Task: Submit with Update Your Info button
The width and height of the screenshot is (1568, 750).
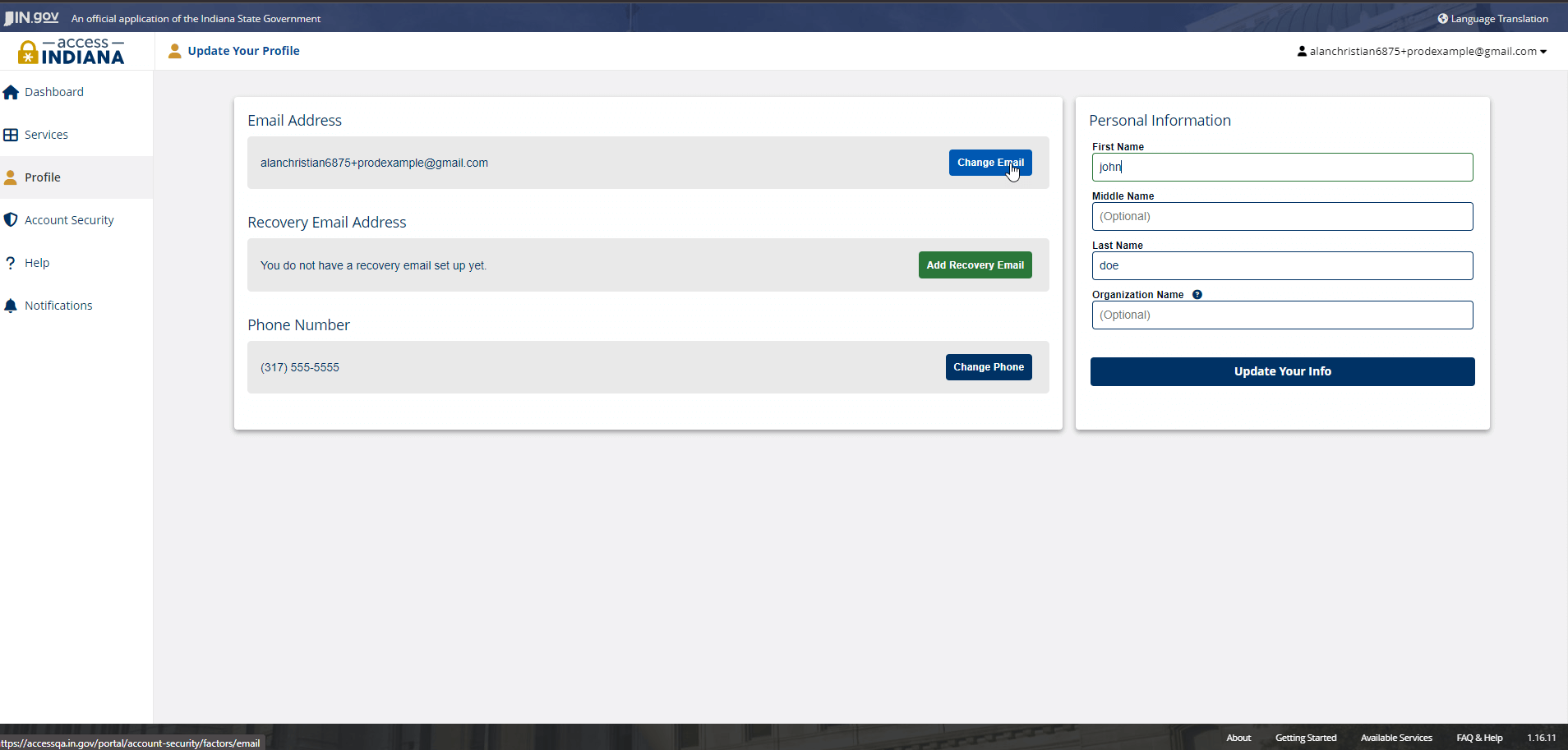Action: (x=1282, y=371)
